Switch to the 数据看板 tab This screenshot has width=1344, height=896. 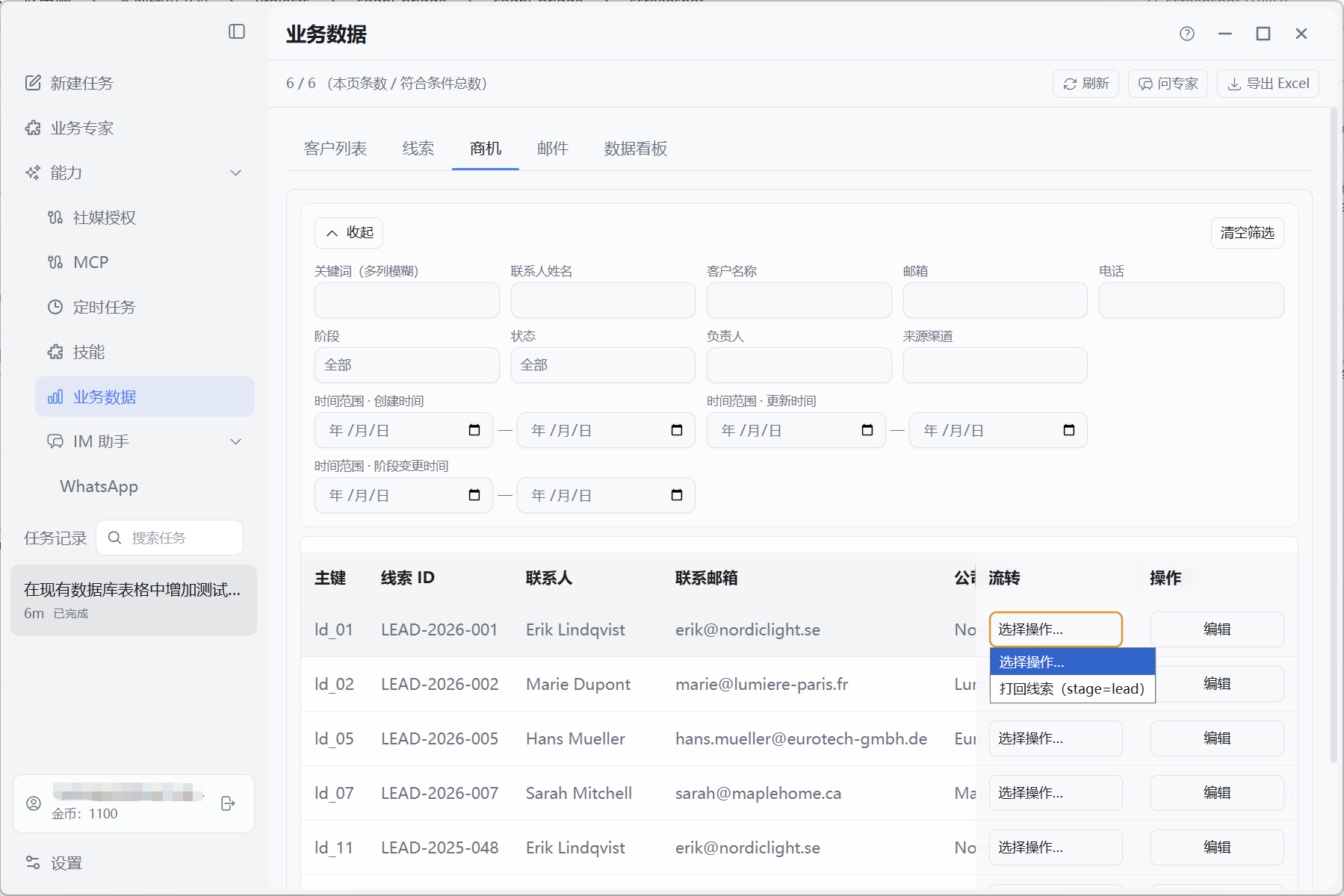click(636, 149)
